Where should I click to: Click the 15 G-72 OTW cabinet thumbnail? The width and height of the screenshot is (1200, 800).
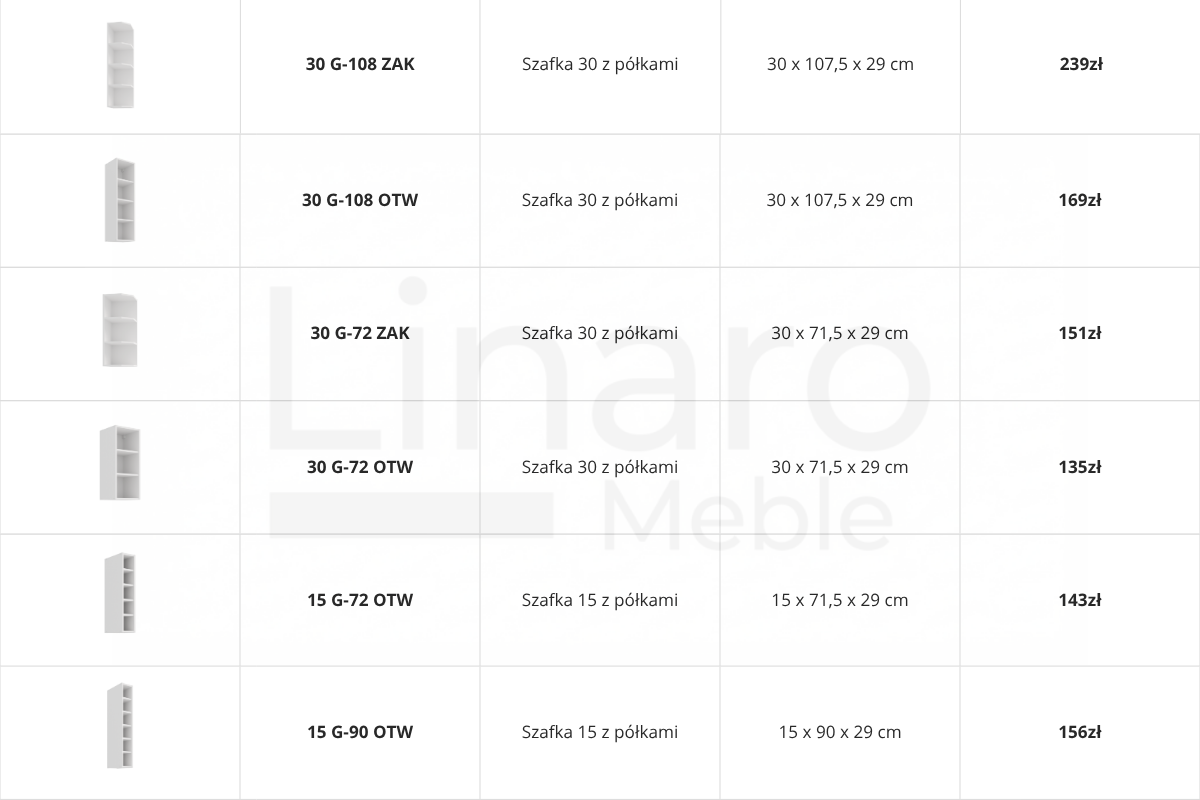point(120,593)
